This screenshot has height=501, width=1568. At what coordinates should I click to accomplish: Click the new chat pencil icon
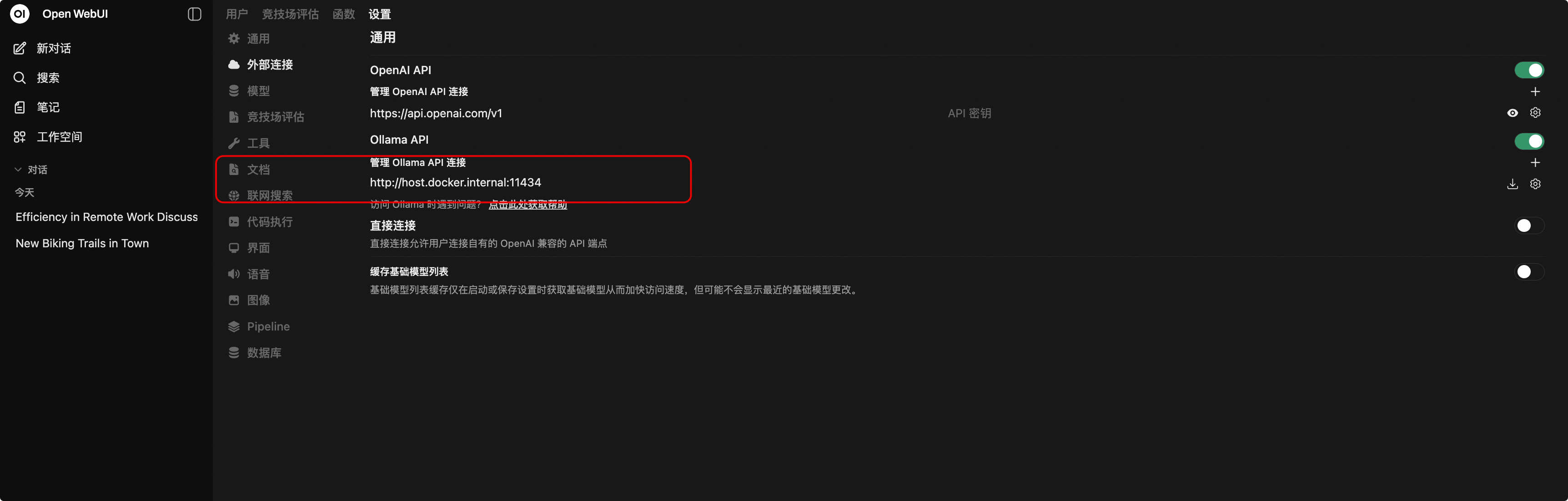click(x=20, y=48)
